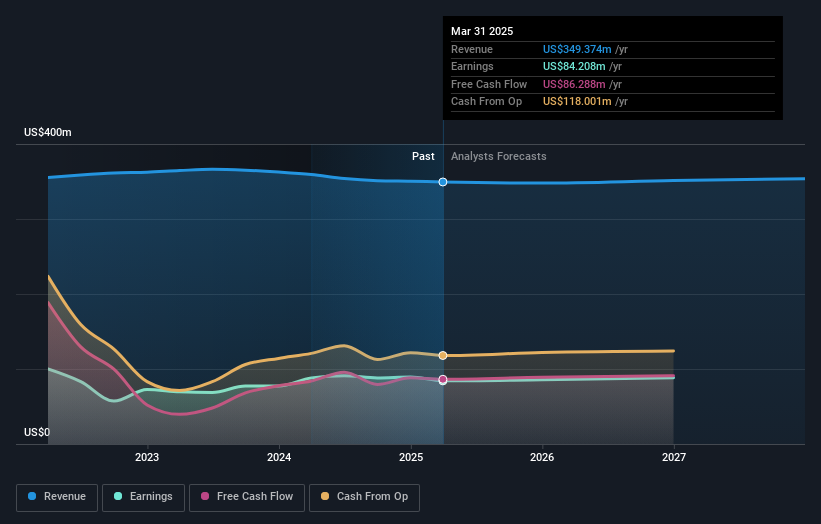Image resolution: width=821 pixels, height=524 pixels.
Task: Click the 2026 x-axis label
Action: coord(542,457)
